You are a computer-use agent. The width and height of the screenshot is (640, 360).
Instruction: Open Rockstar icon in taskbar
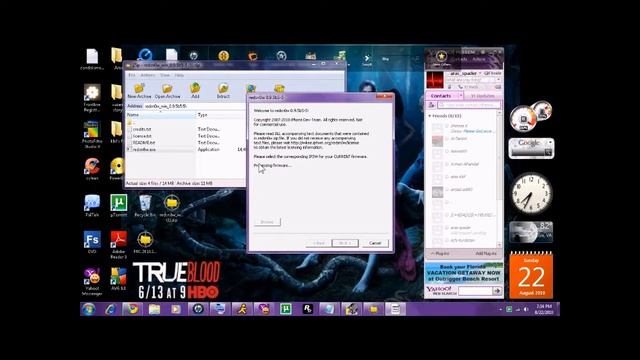click(x=308, y=309)
